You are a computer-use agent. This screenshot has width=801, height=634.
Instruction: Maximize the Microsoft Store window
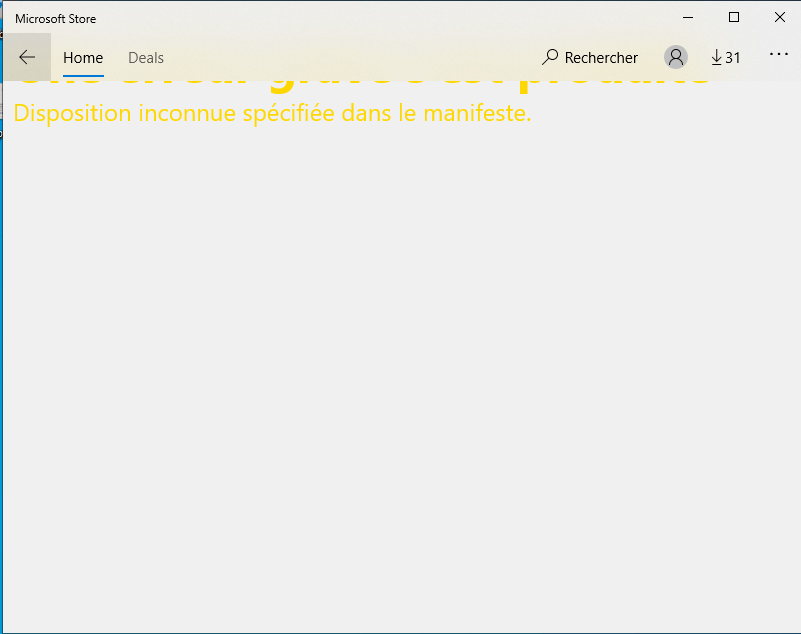pos(734,17)
